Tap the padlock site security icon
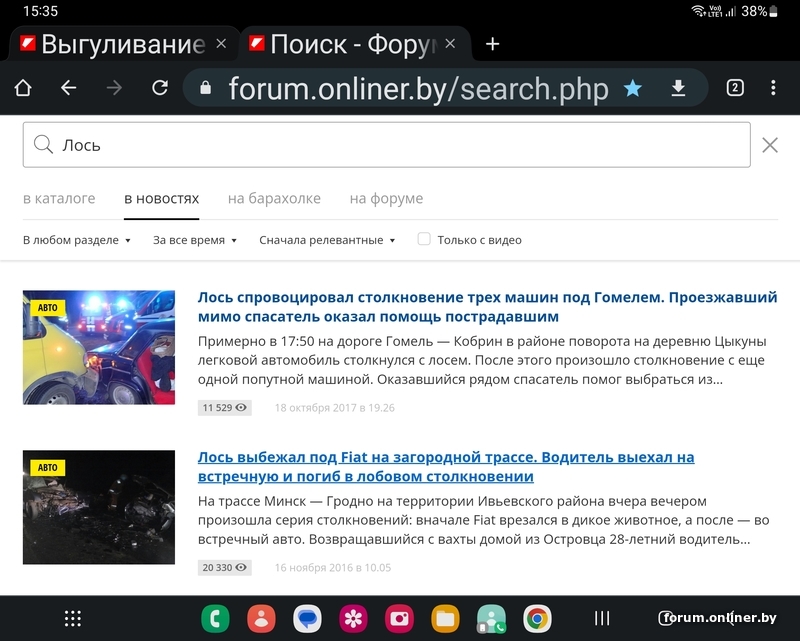Screen dimensions: 800x641 (x=206, y=88)
